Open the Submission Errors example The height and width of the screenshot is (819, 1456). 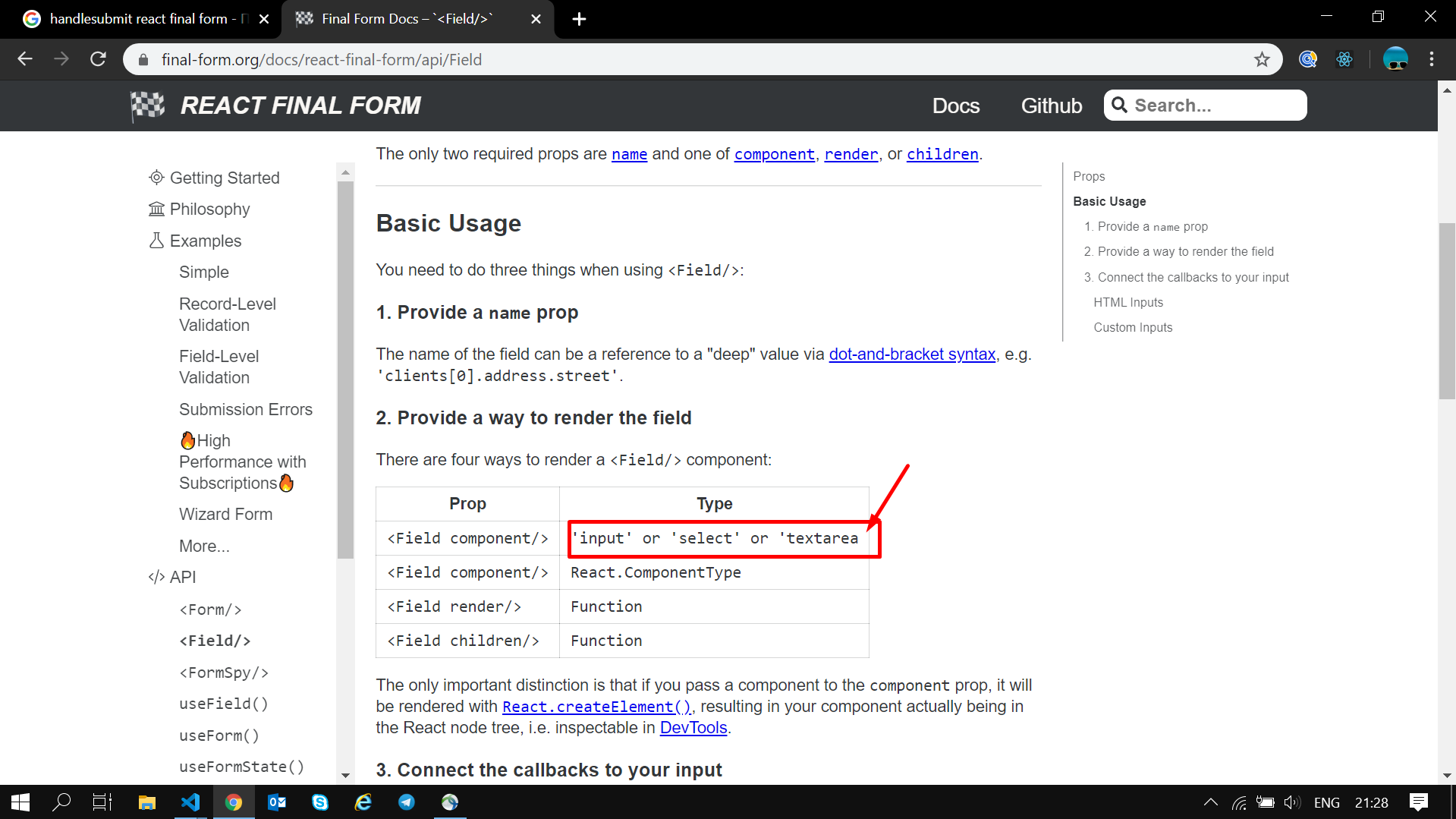pos(246,409)
